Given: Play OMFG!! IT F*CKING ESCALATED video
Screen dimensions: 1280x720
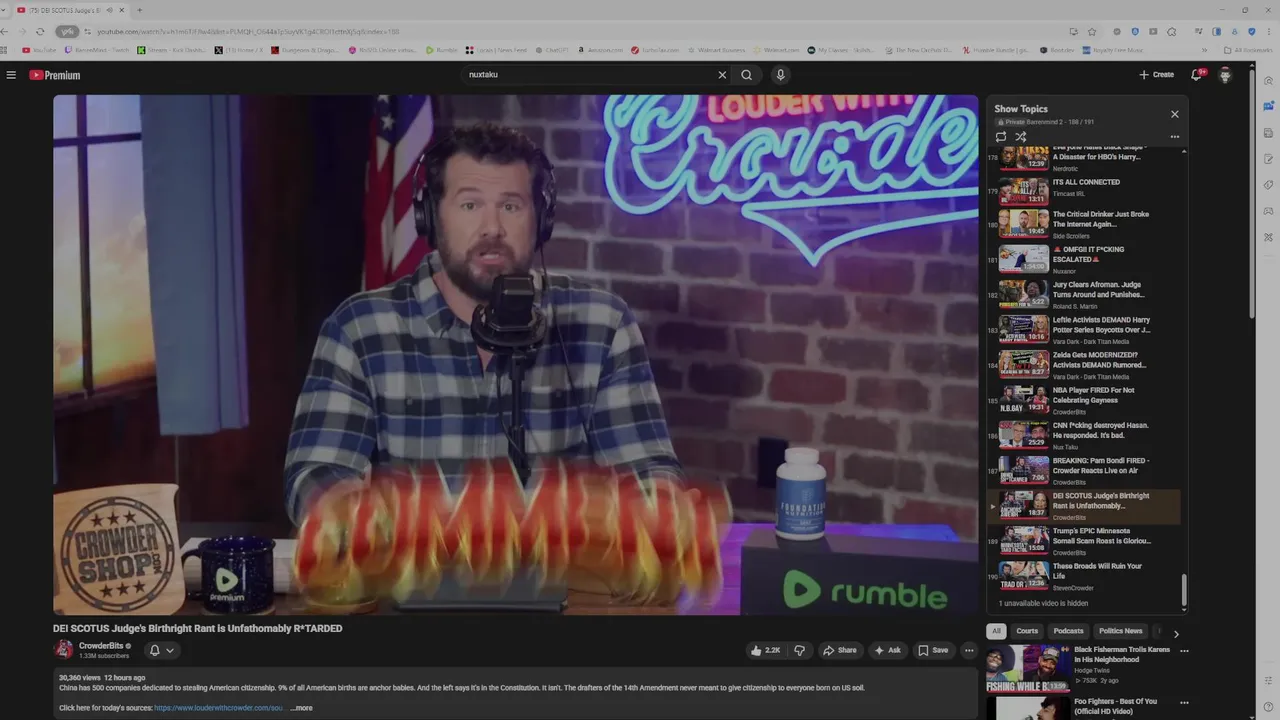Looking at the screenshot, I should coord(1085,259).
